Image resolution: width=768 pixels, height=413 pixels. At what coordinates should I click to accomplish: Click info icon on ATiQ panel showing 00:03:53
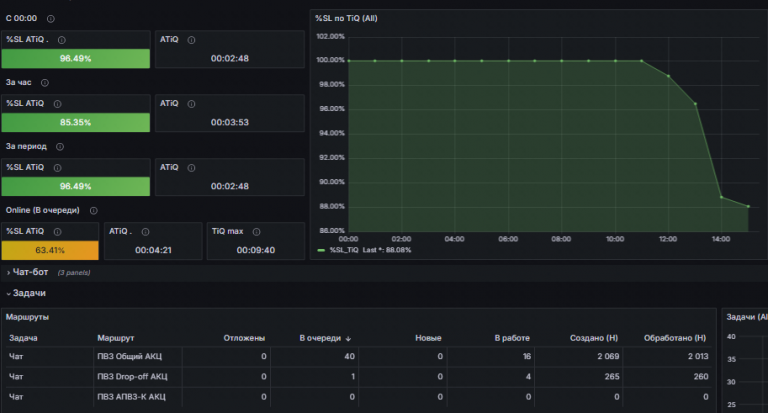point(192,104)
